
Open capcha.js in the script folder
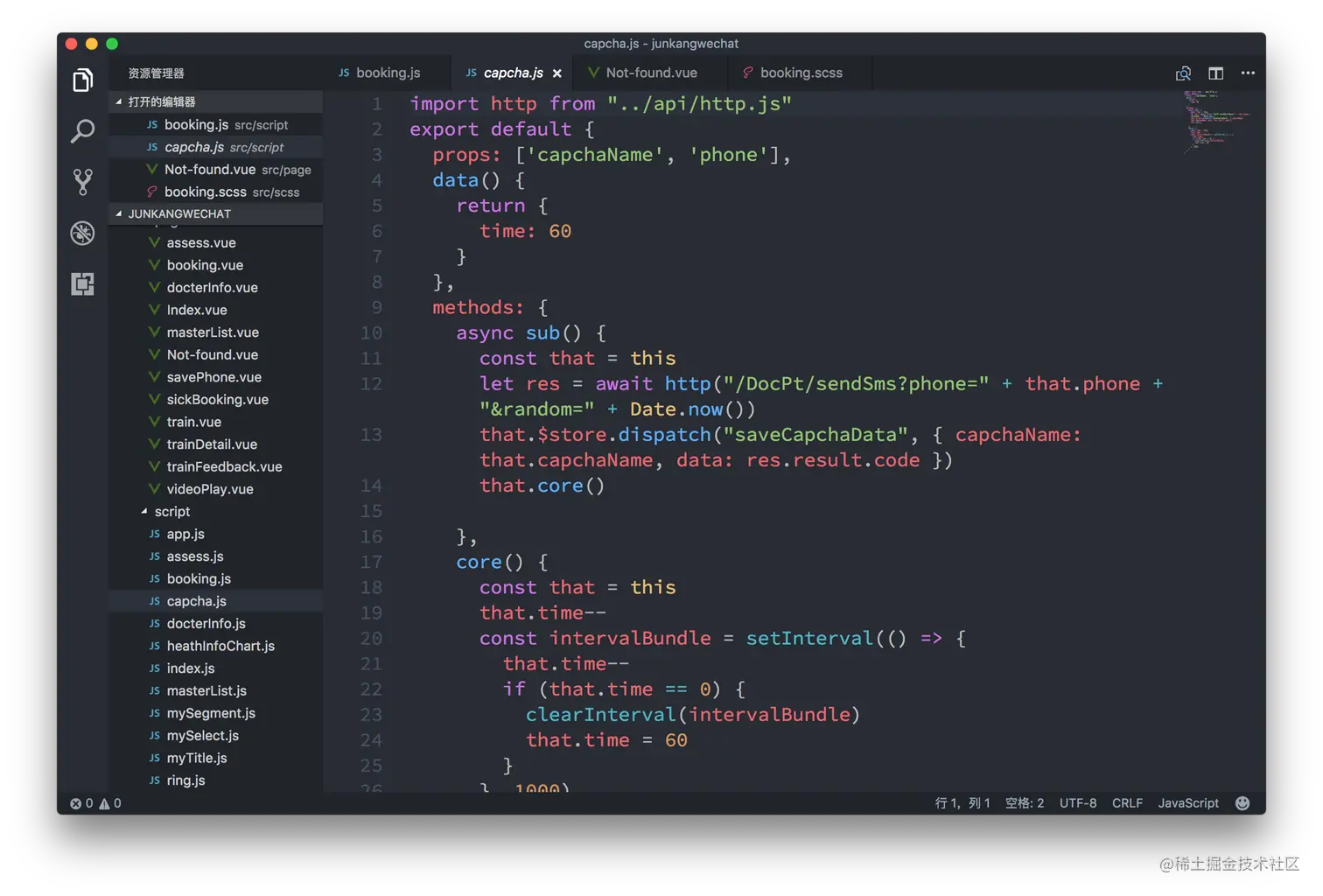(x=215, y=601)
